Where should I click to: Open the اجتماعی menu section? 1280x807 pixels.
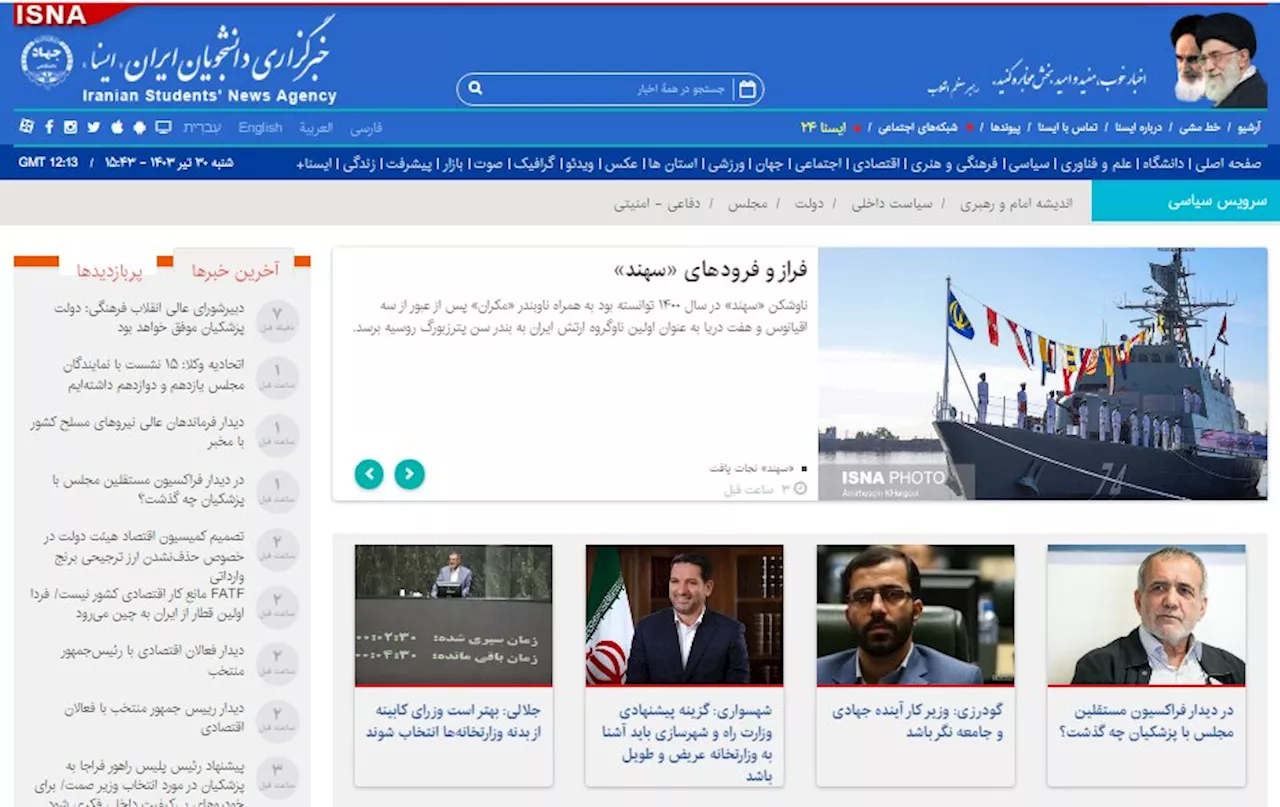pyautogui.click(x=817, y=162)
